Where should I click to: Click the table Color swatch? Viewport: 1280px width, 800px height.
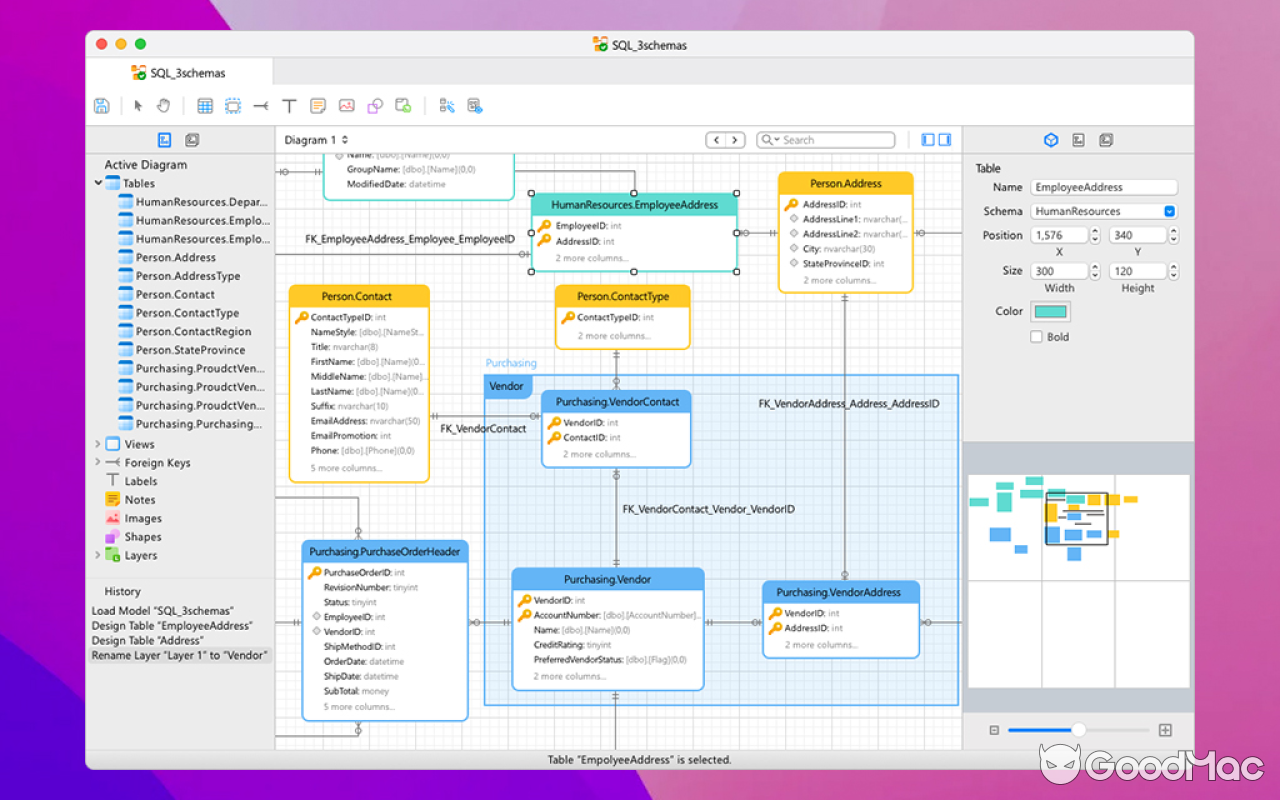1052,311
